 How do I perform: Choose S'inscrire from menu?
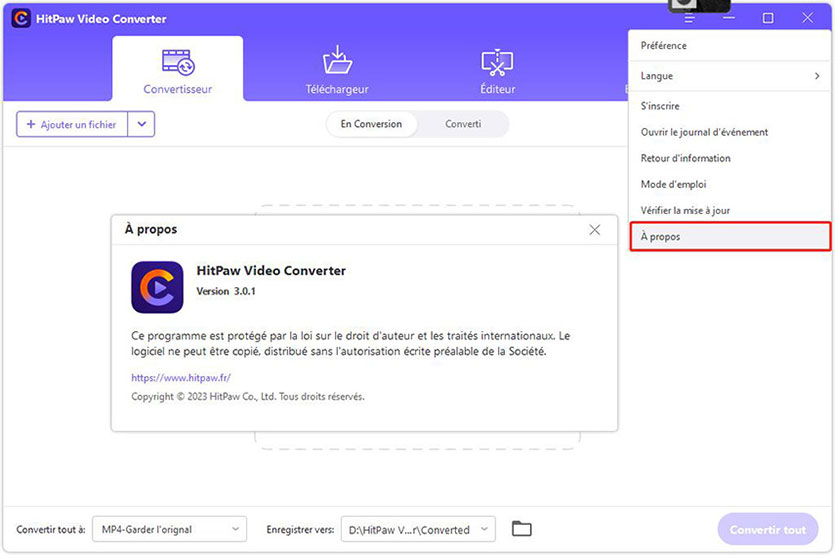click(x=729, y=106)
